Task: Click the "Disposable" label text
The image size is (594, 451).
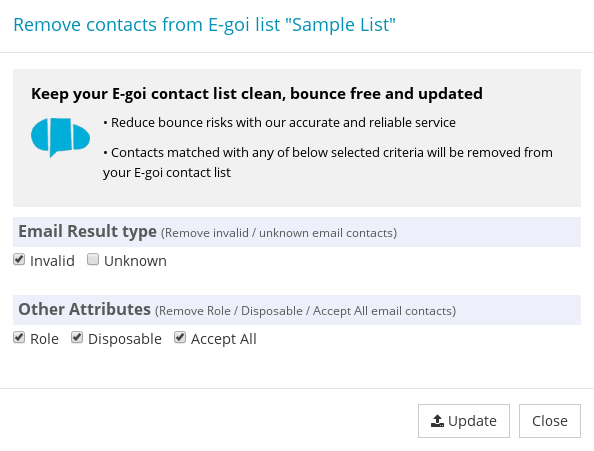Action: pos(125,339)
